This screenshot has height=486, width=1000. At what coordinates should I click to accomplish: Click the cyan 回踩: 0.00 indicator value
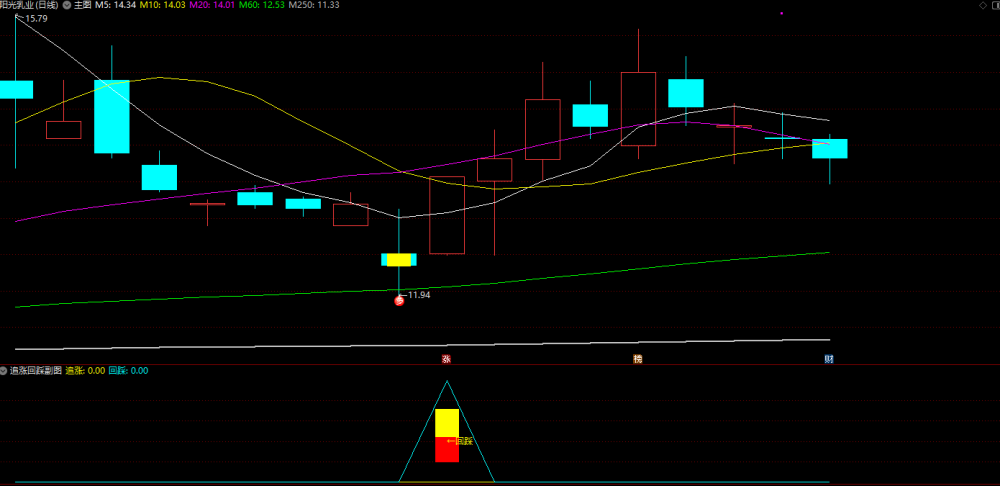[x=129, y=371]
